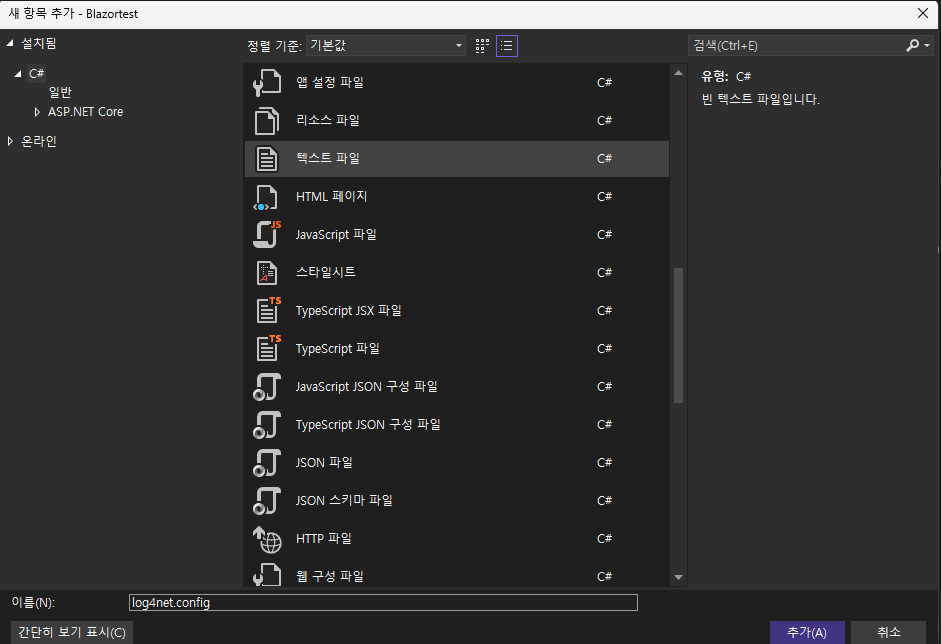Click the JSON 파일 icon
This screenshot has height=644, width=941.
(267, 463)
